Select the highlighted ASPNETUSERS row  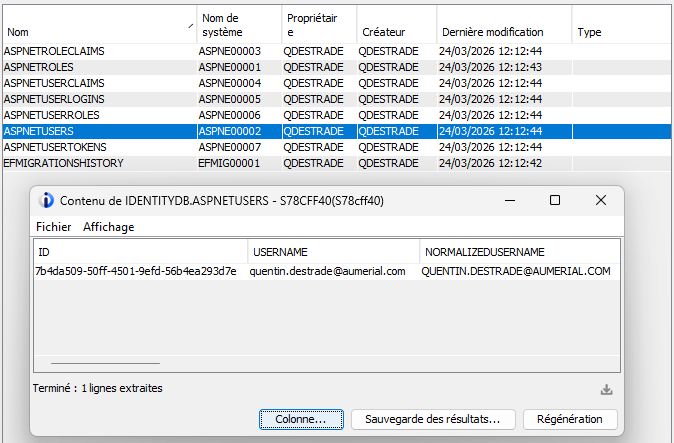point(337,131)
